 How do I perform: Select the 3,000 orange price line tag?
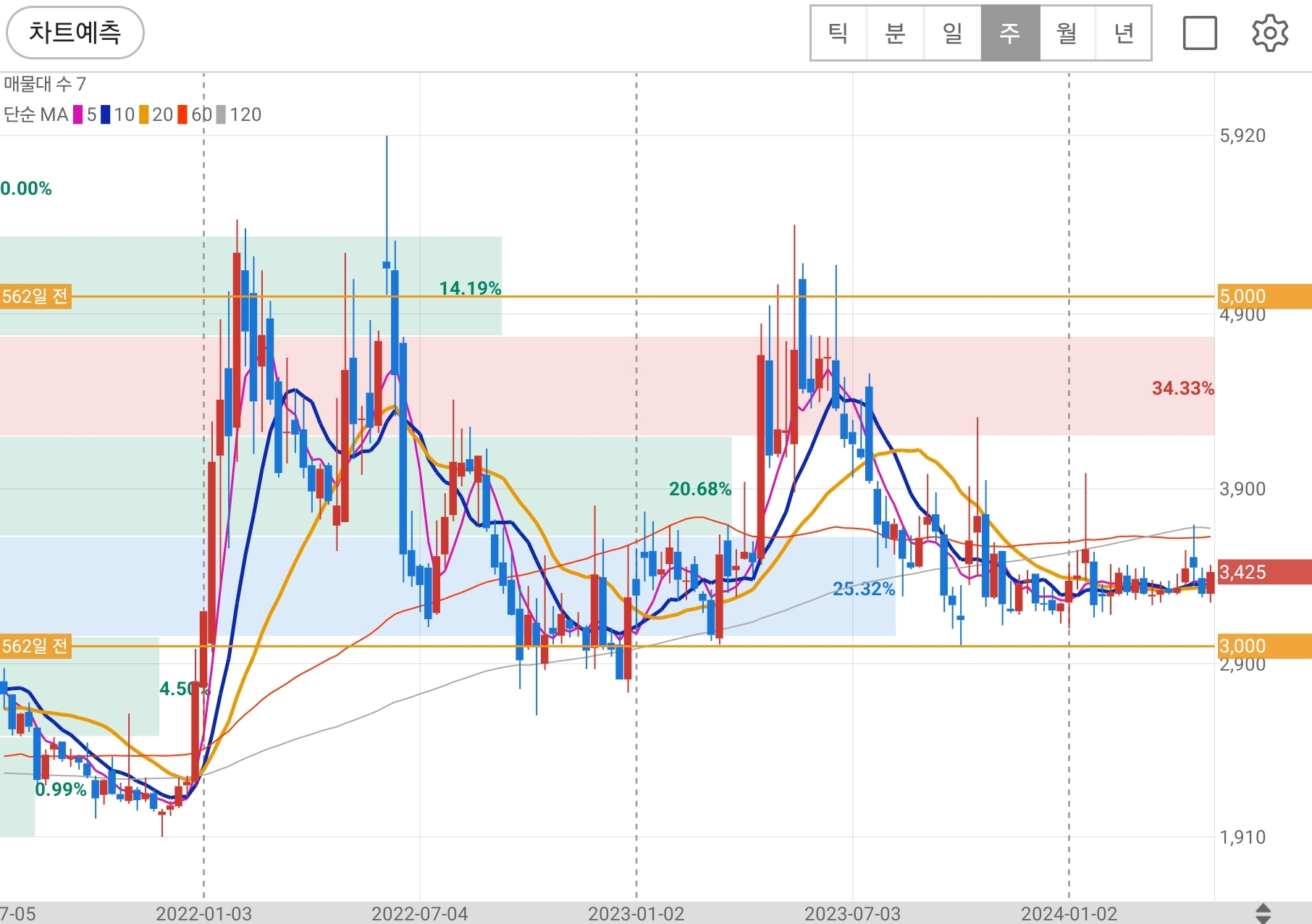pyautogui.click(x=1264, y=646)
